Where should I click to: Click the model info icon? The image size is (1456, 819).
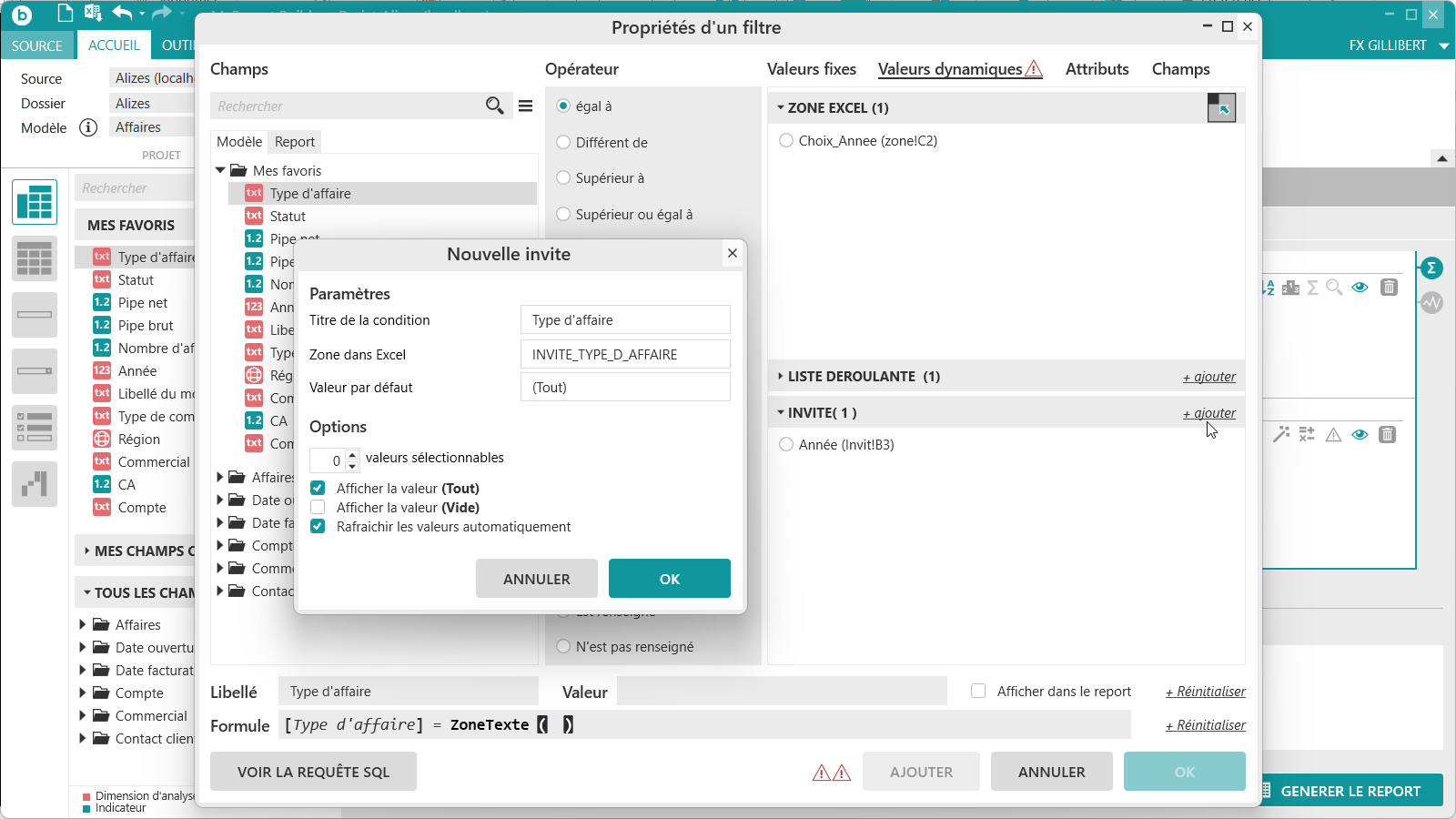(x=88, y=127)
